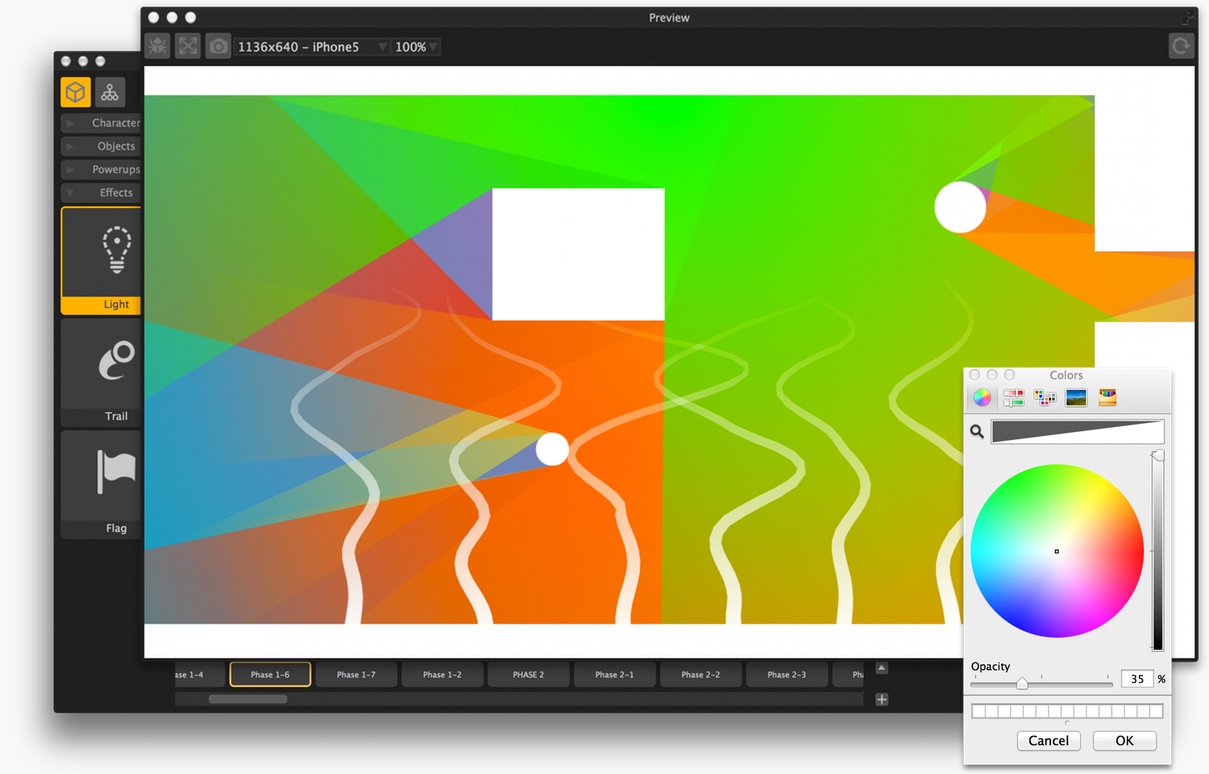Select the yellow cube assets icon
The width and height of the screenshot is (1209, 774).
75,92
